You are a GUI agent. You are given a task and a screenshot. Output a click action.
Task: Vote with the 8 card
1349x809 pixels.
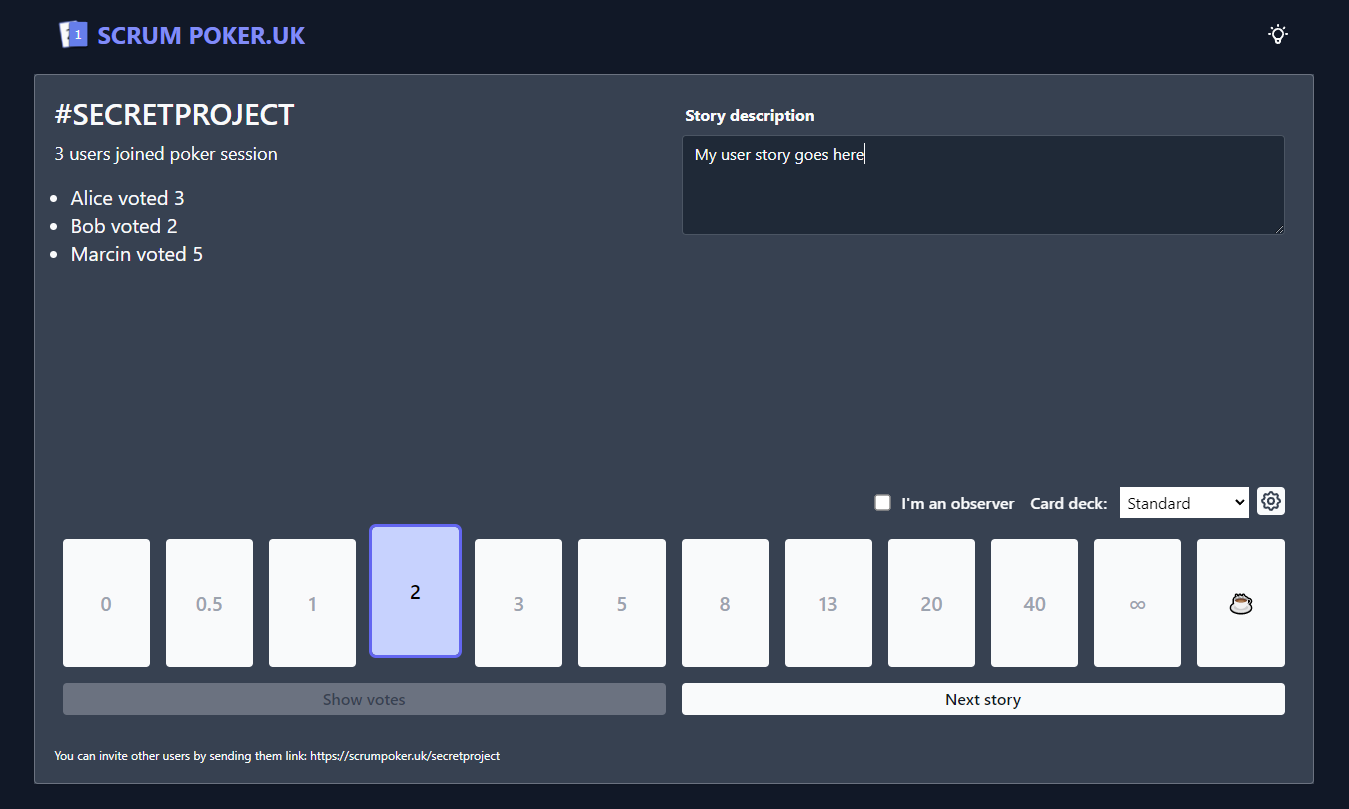(x=725, y=603)
